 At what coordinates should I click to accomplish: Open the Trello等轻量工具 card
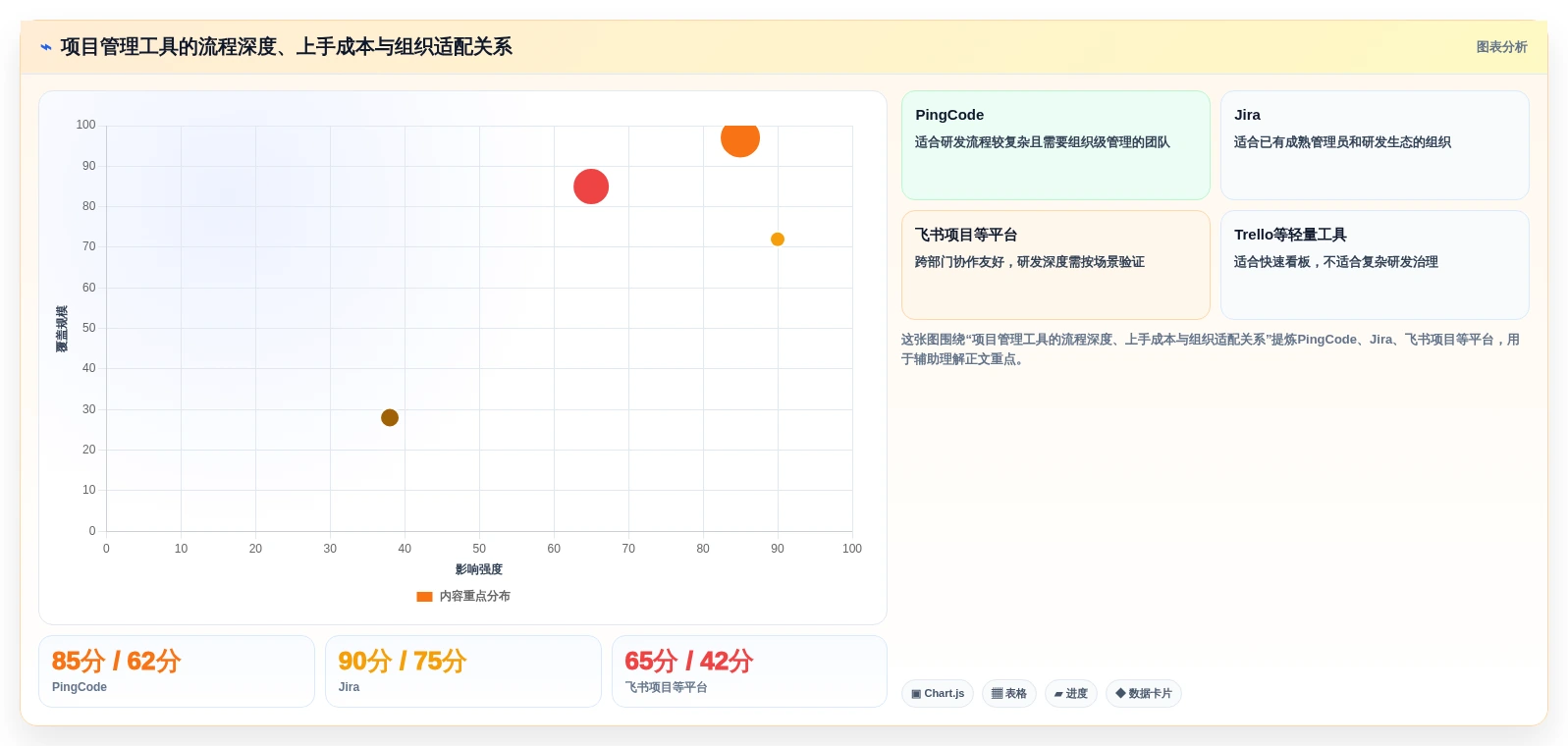[1375, 265]
